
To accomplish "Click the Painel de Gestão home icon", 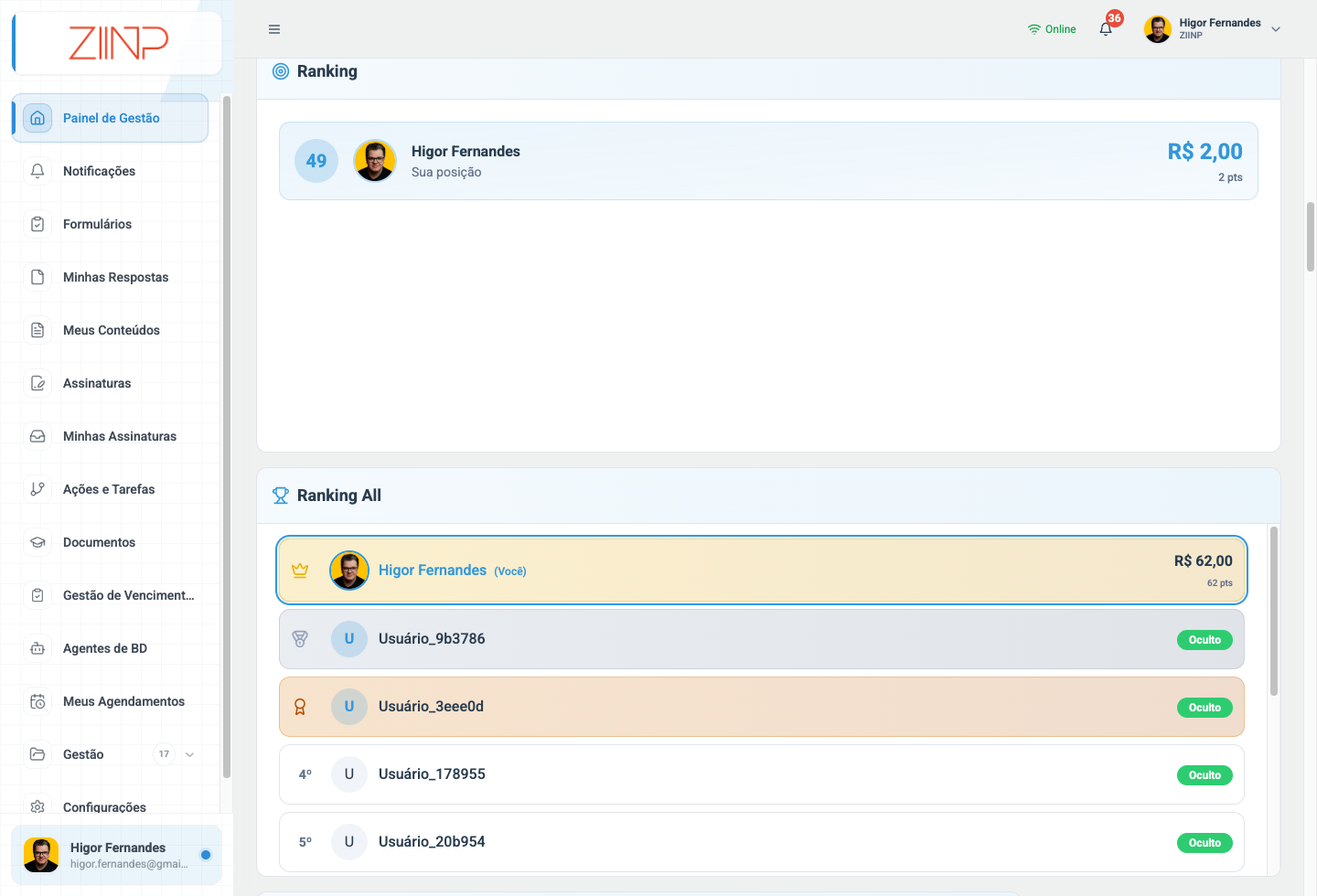I will tap(37, 118).
